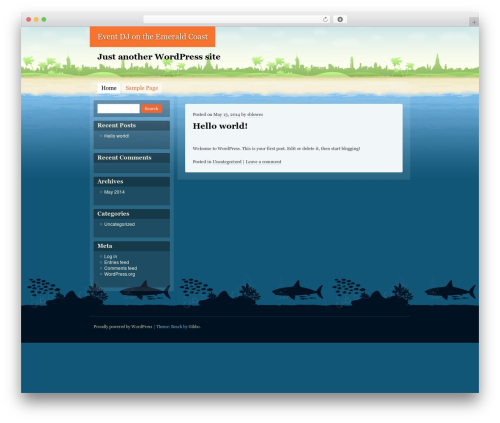Click the Welcome to WordPress post text

coord(276,148)
